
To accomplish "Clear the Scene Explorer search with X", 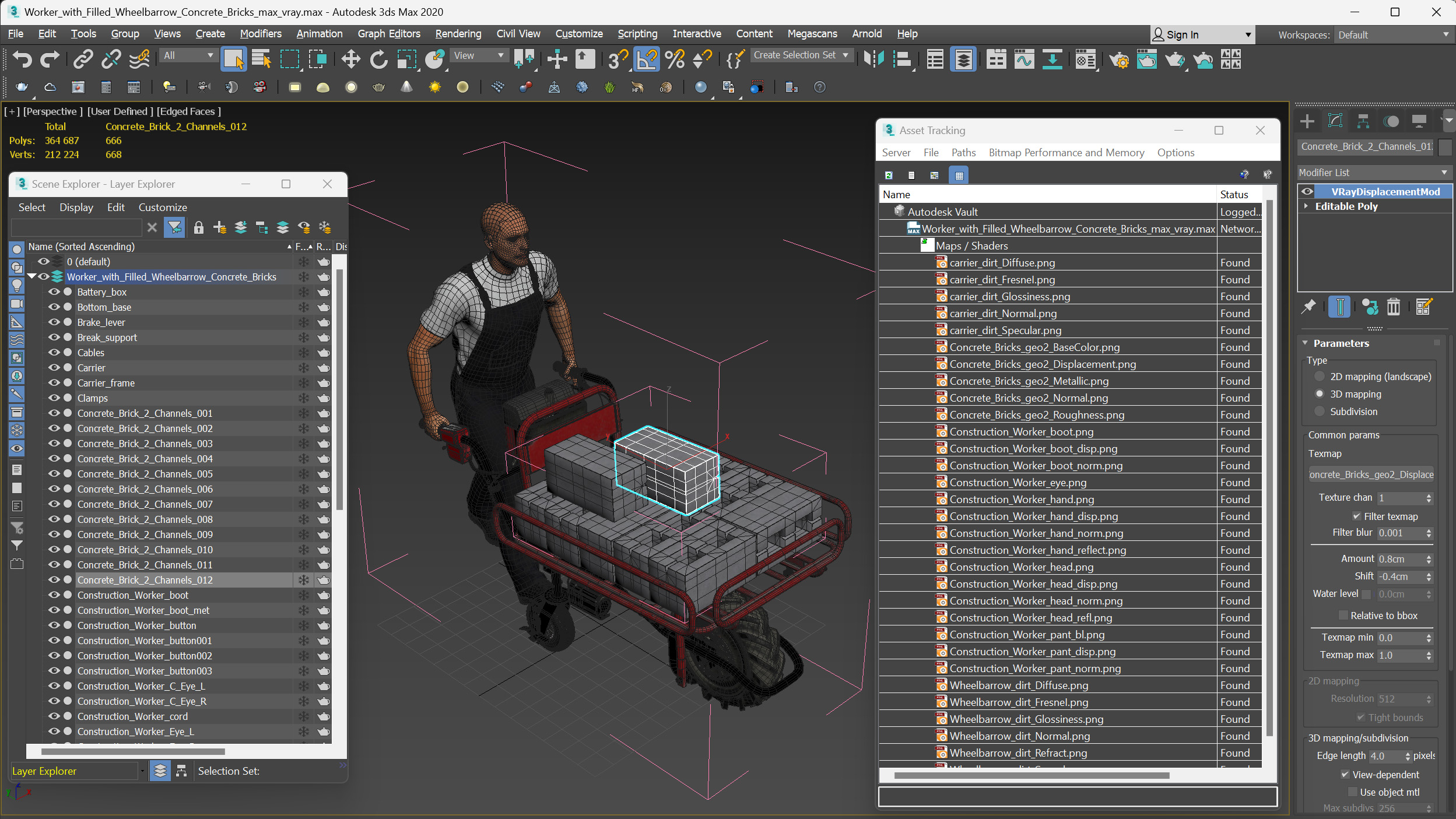I will [152, 227].
